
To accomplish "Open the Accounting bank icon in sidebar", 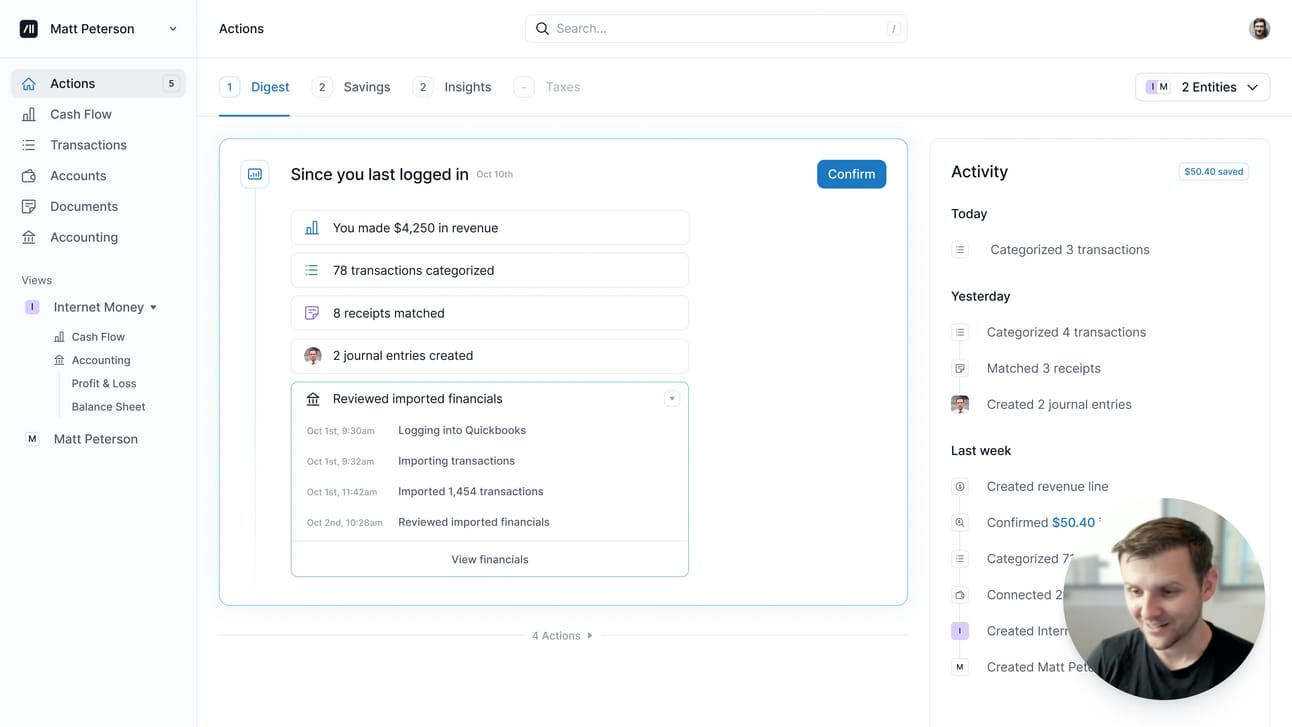I will pyautogui.click(x=29, y=238).
